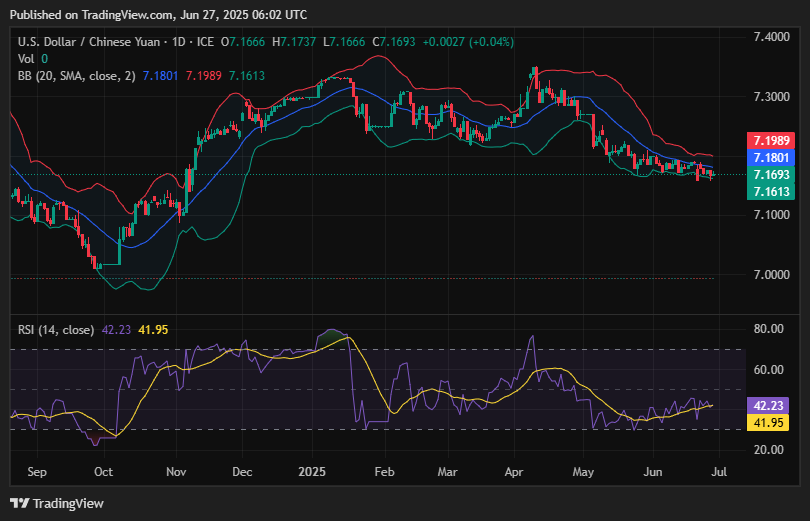The height and width of the screenshot is (521, 810).
Task: Click the purple 42.23 RSI value tag
Action: pyautogui.click(x=768, y=405)
